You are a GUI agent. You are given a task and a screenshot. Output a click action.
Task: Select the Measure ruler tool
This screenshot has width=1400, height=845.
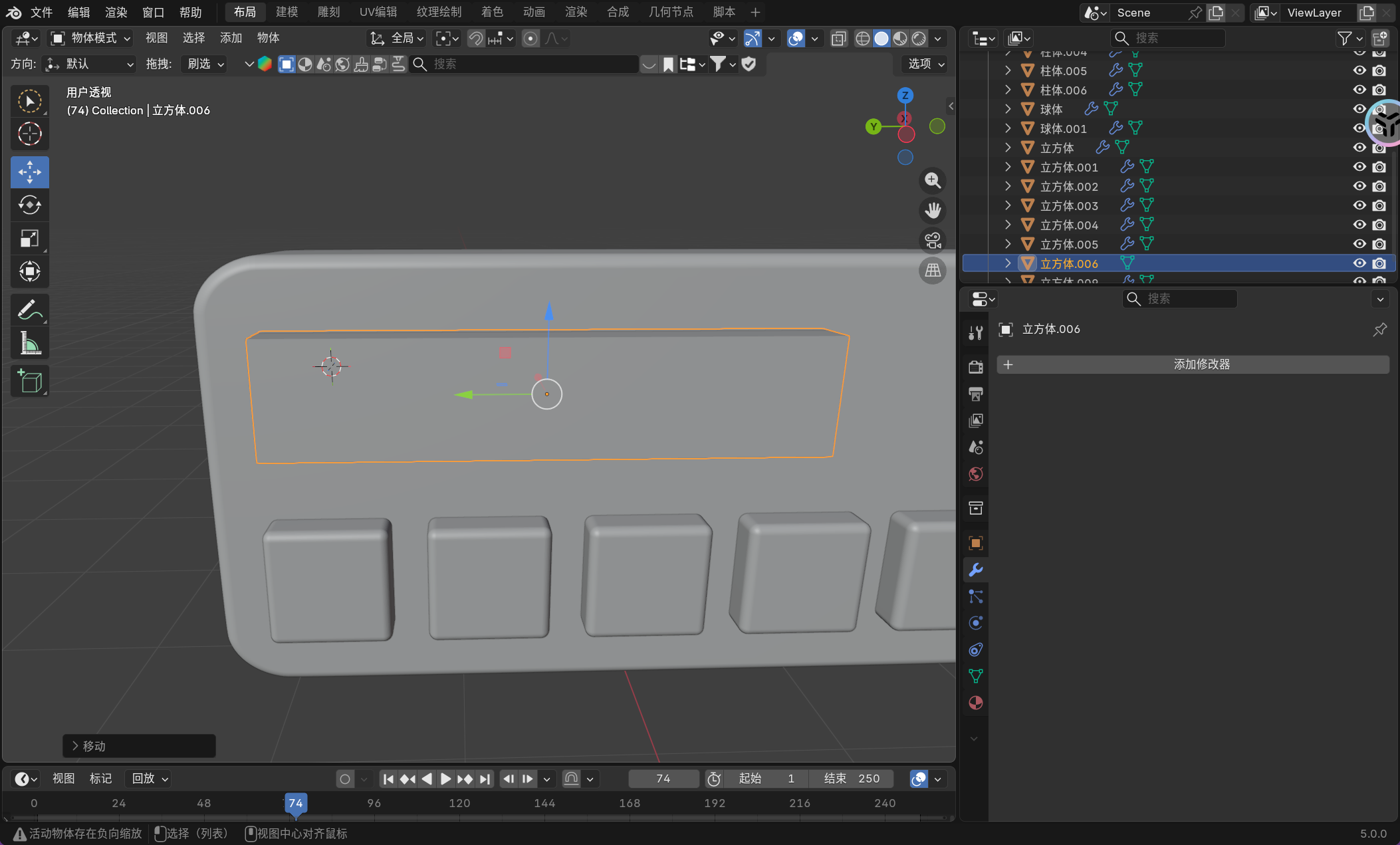click(29, 343)
